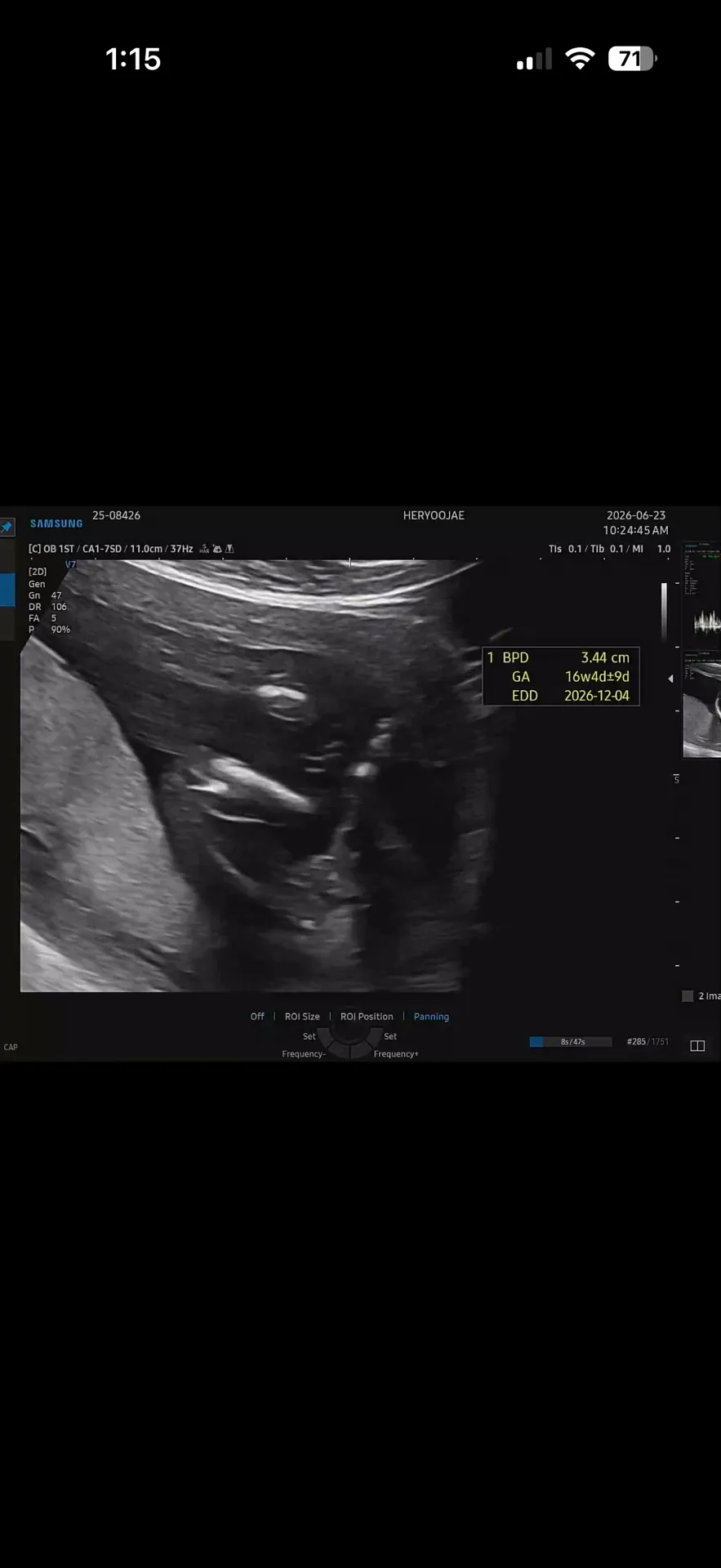Image resolution: width=721 pixels, height=1568 pixels.
Task: Click the 11.0cm depth value
Action: pos(146,549)
